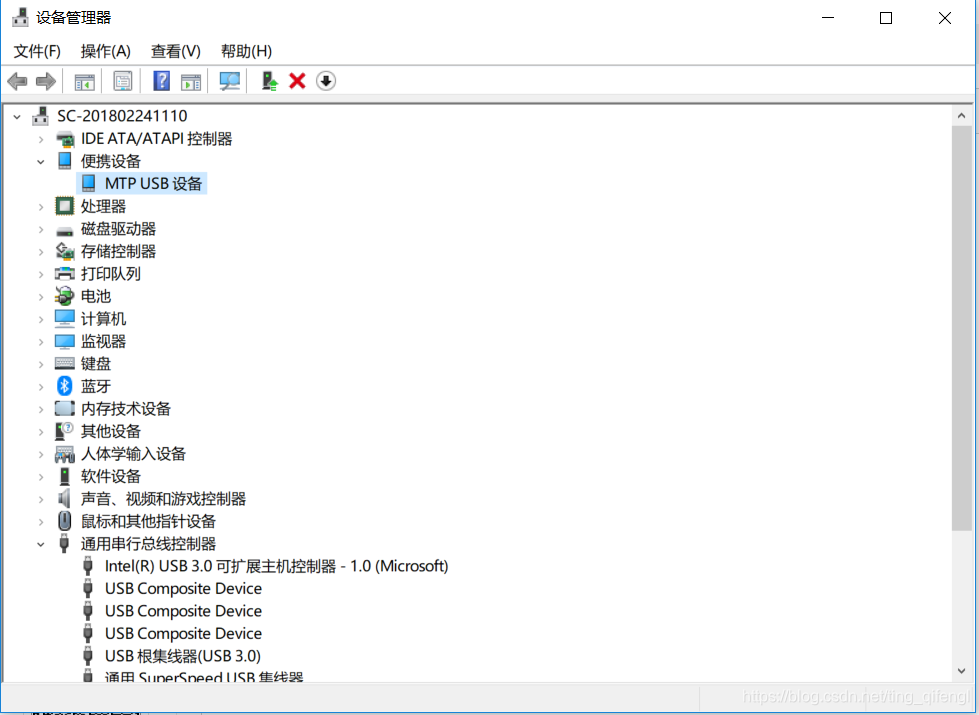
Task: Click the 内存技术设备 icon
Action: pyautogui.click(x=65, y=408)
